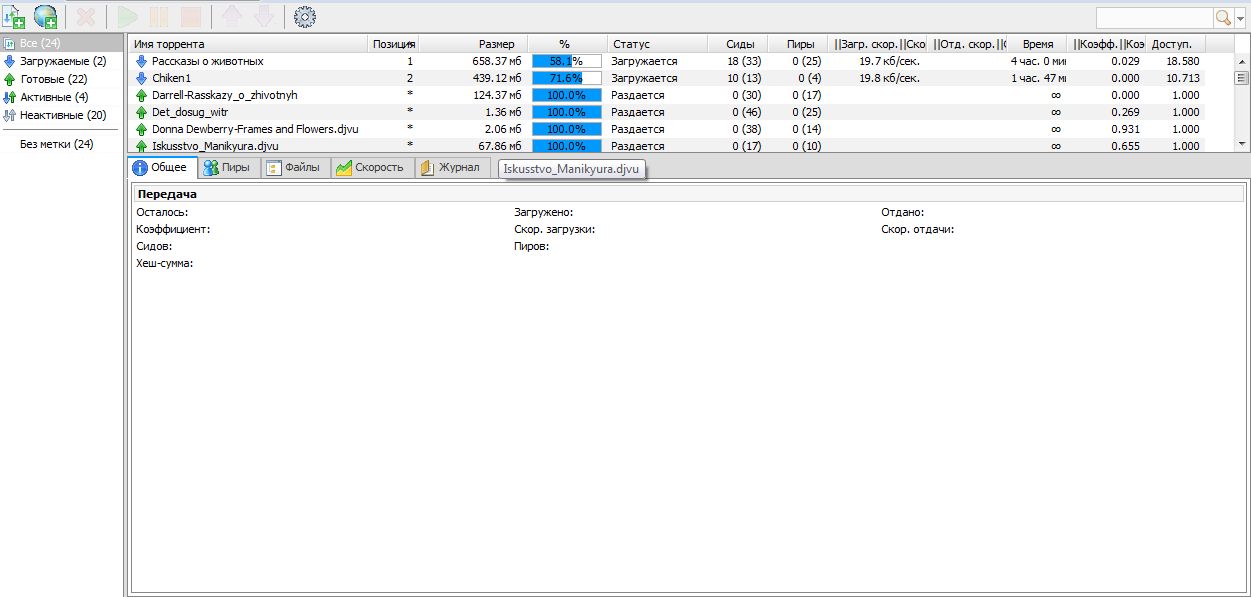Click seeds value 18 (33)
Screen dimensions: 1251x597
(744, 61)
